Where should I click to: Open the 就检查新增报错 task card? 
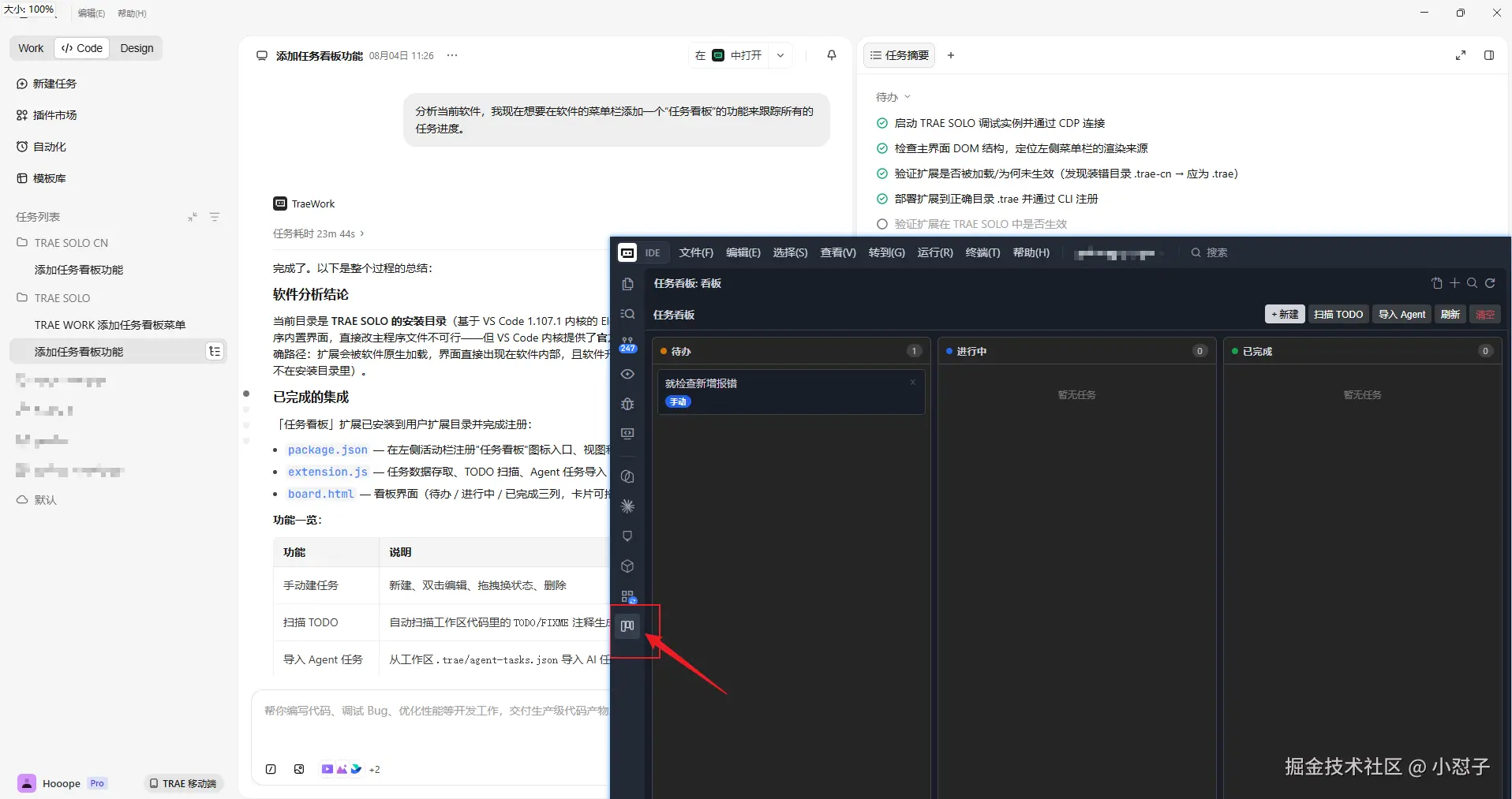pos(791,392)
